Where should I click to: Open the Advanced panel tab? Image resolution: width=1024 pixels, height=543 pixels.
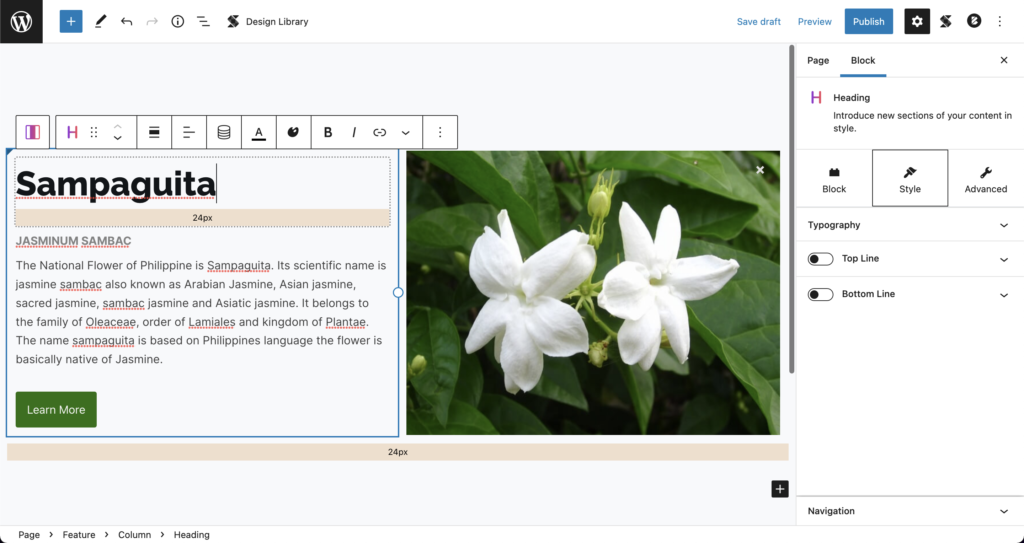(x=985, y=178)
